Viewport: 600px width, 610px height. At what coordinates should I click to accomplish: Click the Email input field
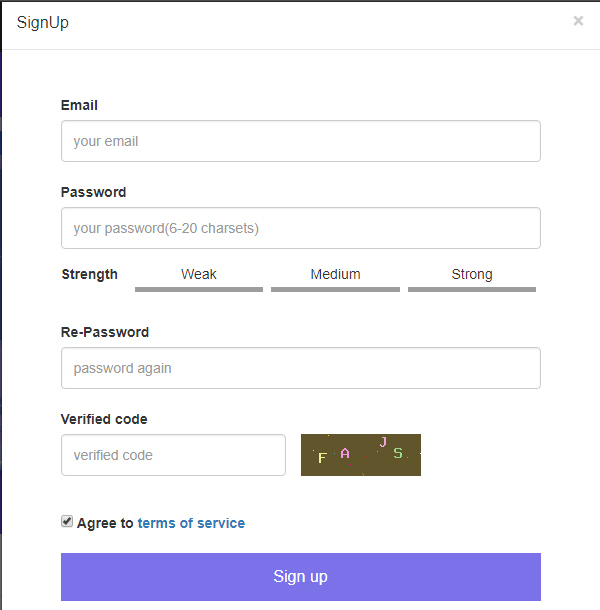(300, 141)
